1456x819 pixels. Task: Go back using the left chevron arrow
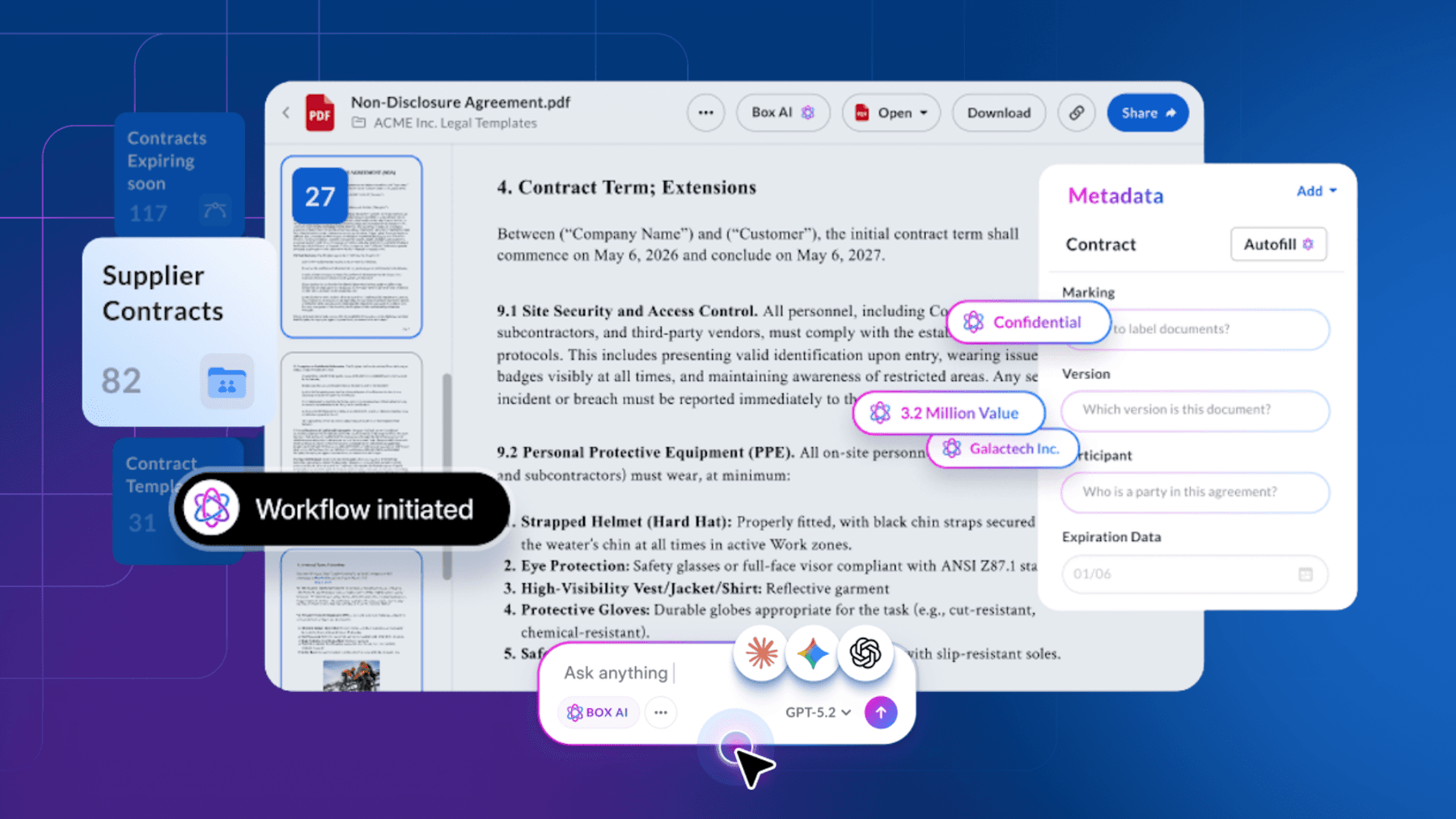coord(286,112)
